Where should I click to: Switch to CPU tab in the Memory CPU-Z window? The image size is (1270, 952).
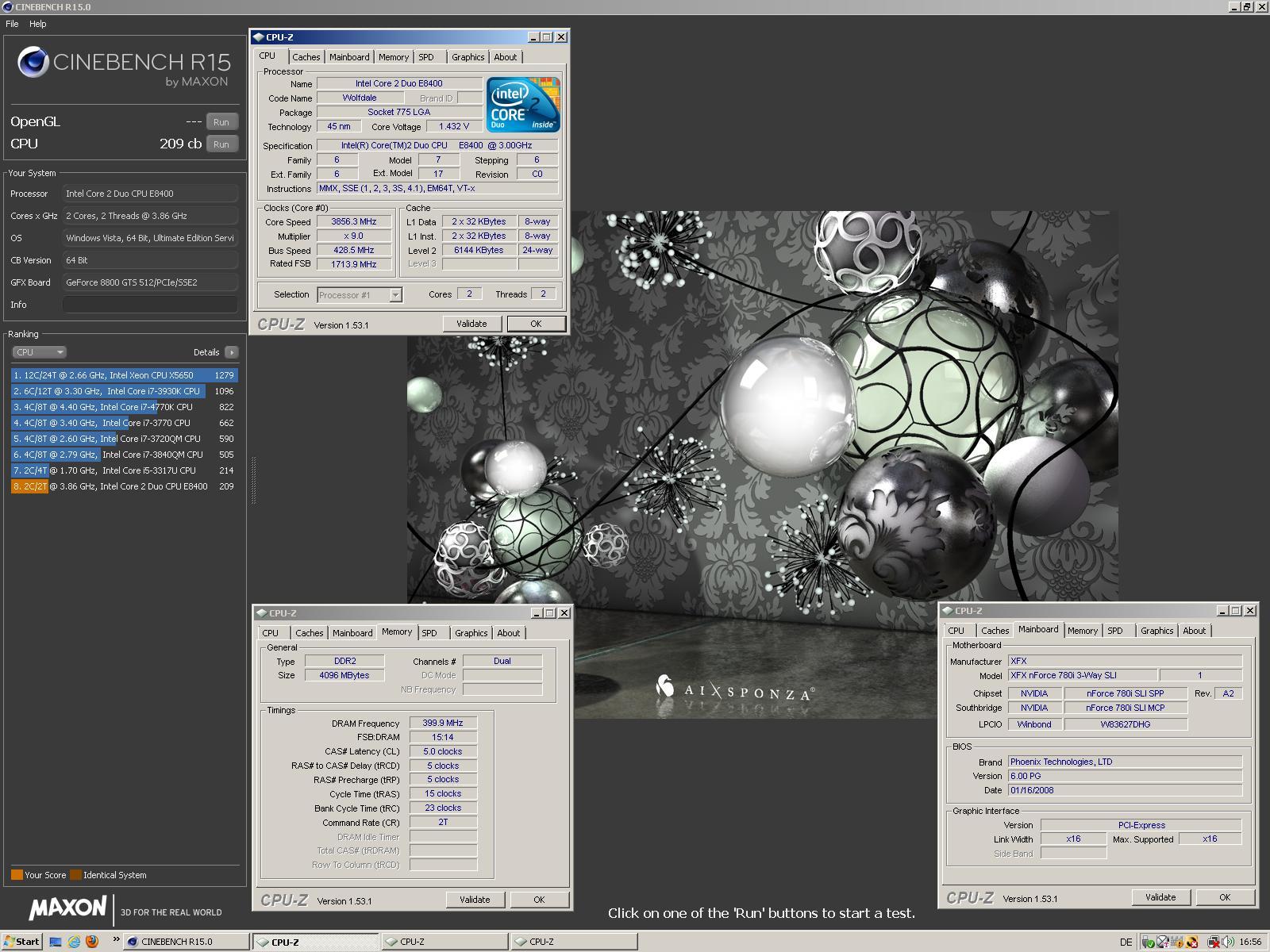[271, 633]
